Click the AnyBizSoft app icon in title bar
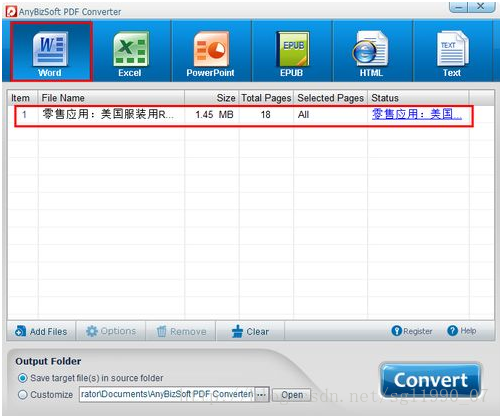 point(11,12)
